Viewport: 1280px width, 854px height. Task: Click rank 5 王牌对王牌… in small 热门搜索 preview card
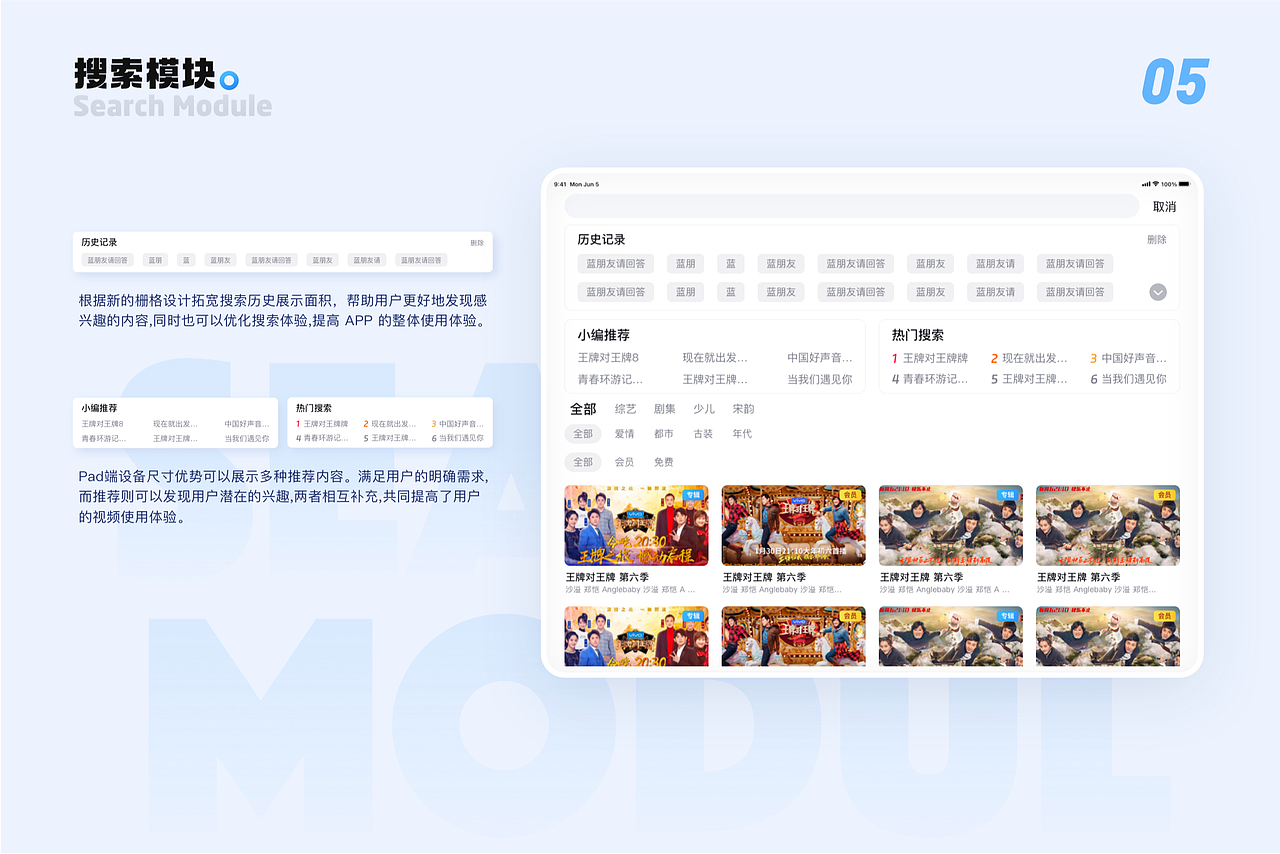pyautogui.click(x=390, y=438)
